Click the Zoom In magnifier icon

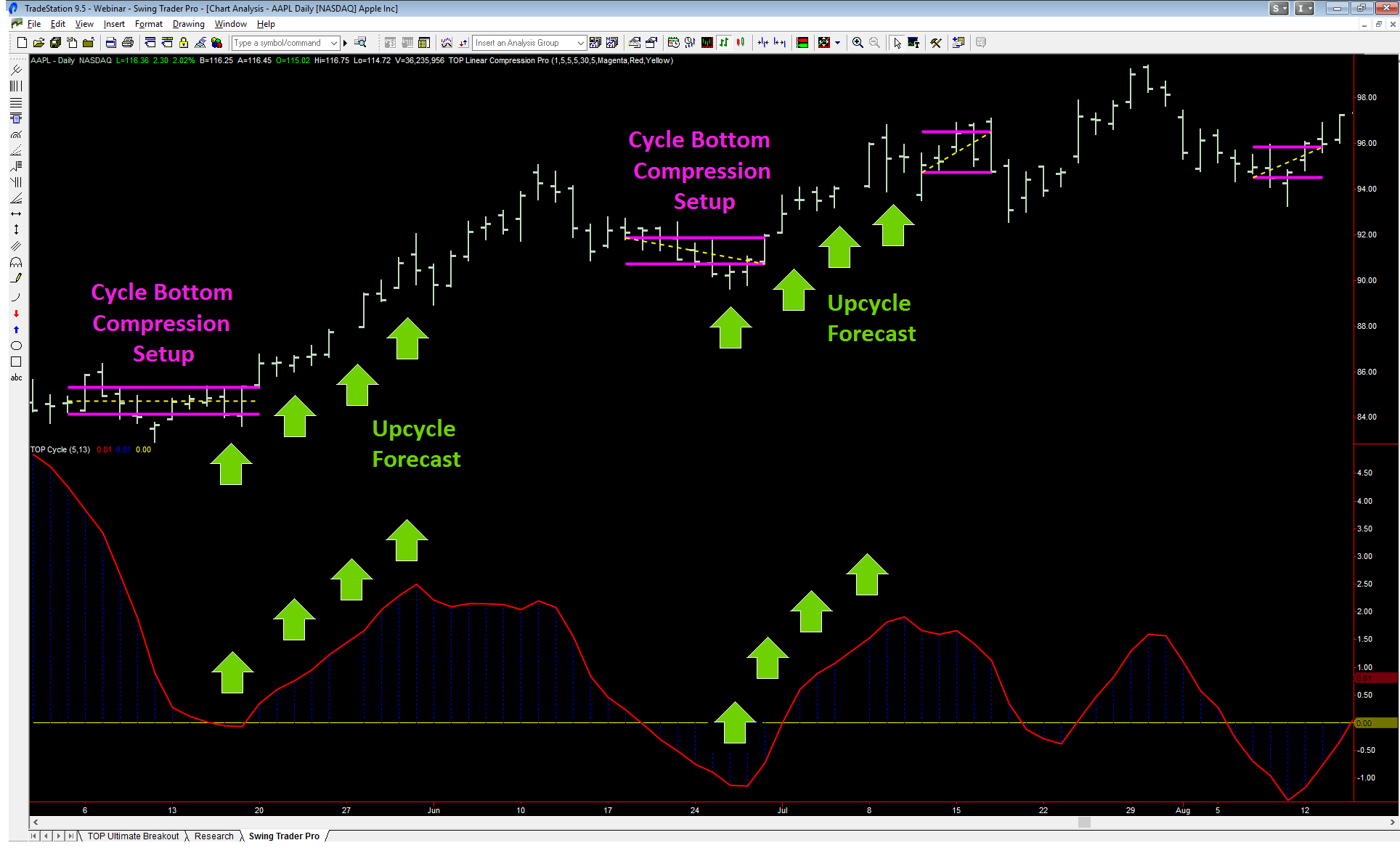pyautogui.click(x=858, y=42)
